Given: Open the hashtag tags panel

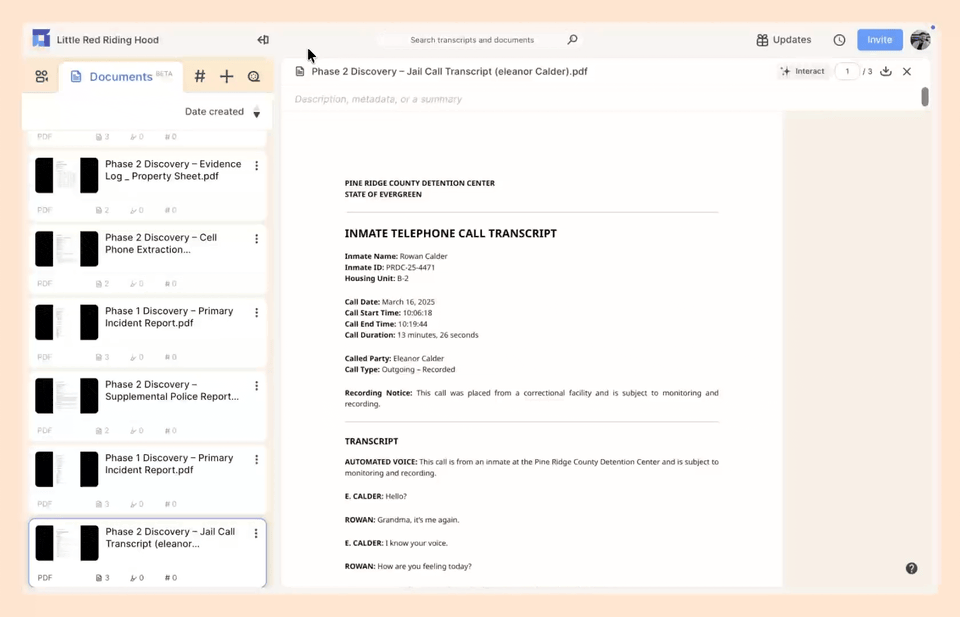Looking at the screenshot, I should (x=200, y=76).
